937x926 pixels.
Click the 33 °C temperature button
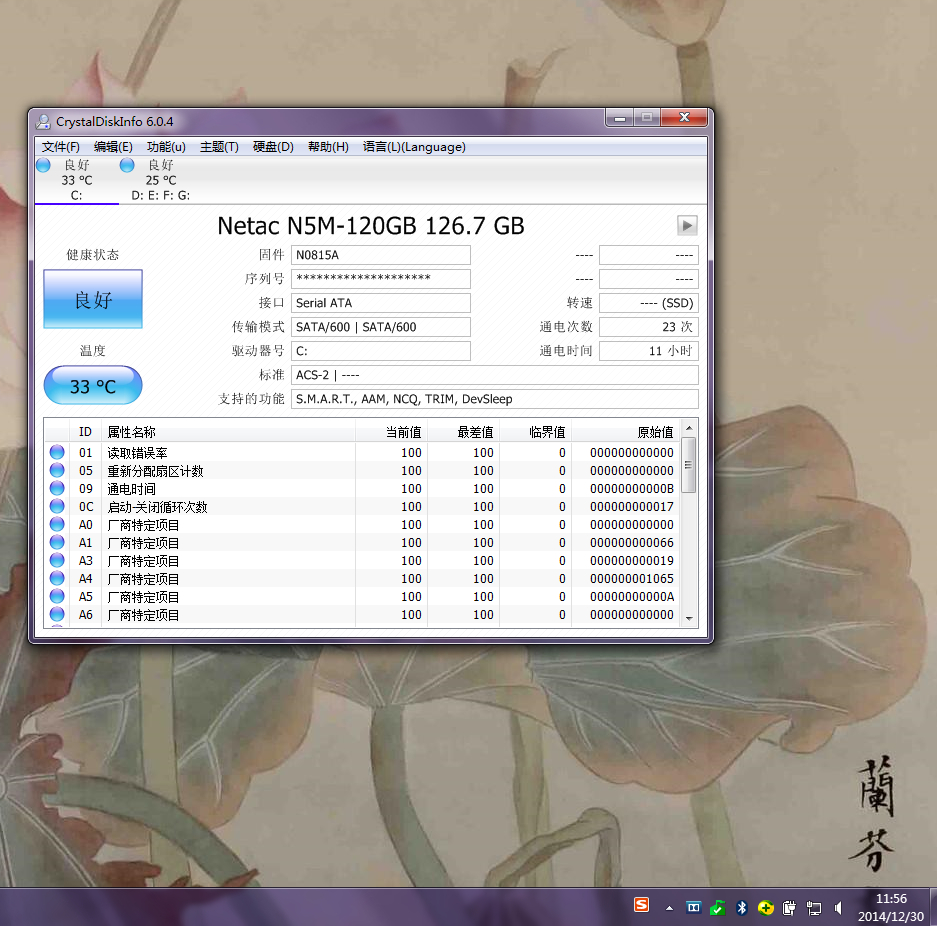(x=93, y=385)
